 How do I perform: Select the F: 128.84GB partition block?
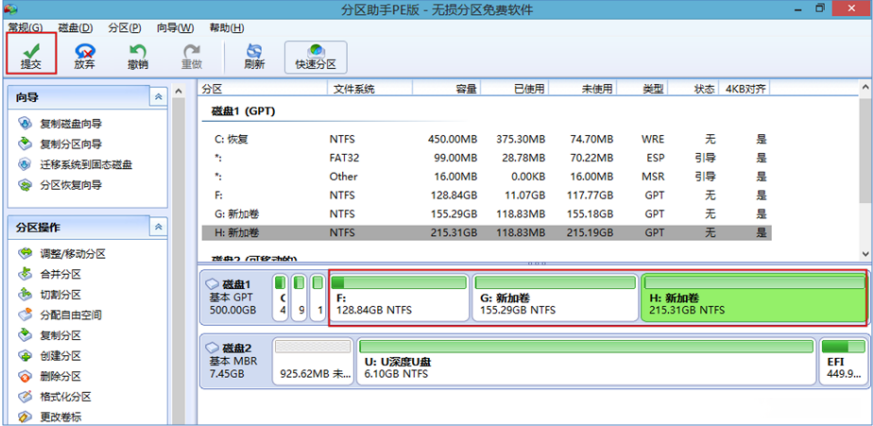(x=399, y=297)
